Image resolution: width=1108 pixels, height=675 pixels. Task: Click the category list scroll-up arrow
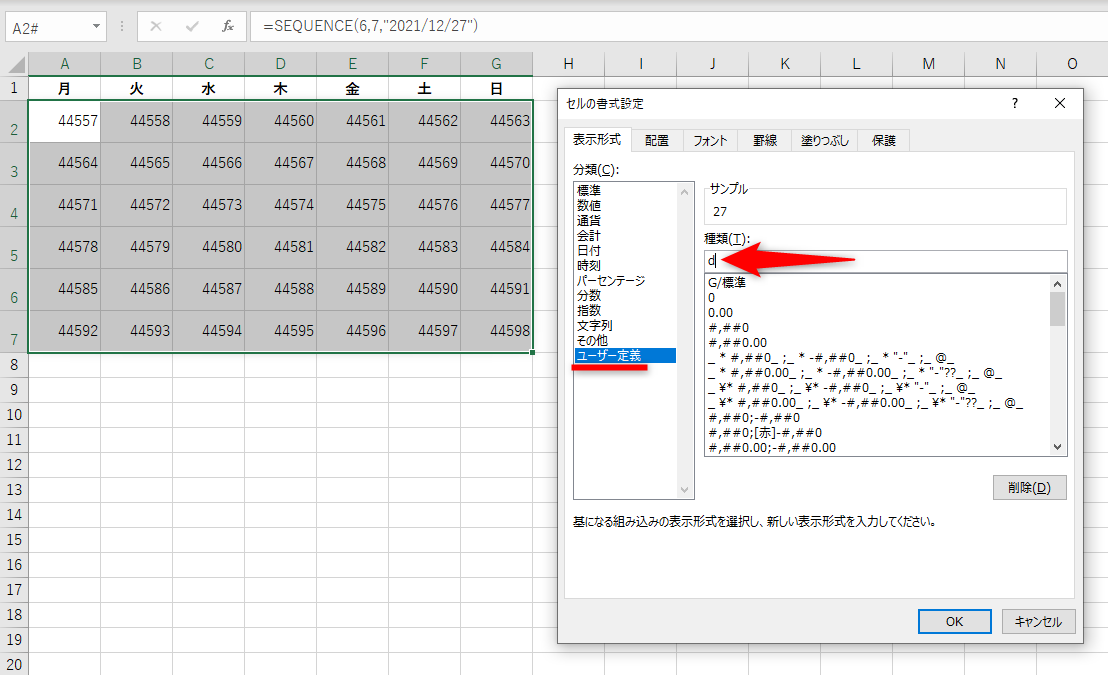(684, 192)
